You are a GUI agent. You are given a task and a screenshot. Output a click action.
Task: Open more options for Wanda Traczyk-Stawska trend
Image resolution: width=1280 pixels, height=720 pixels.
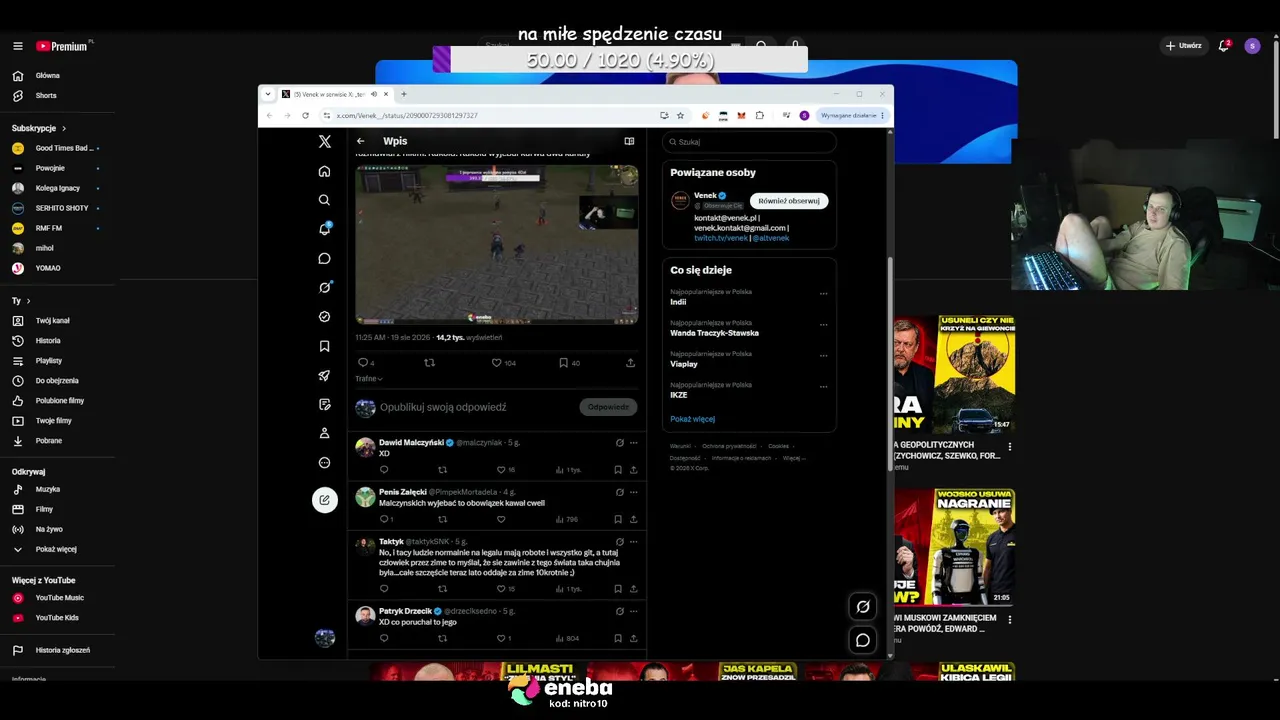(824, 325)
